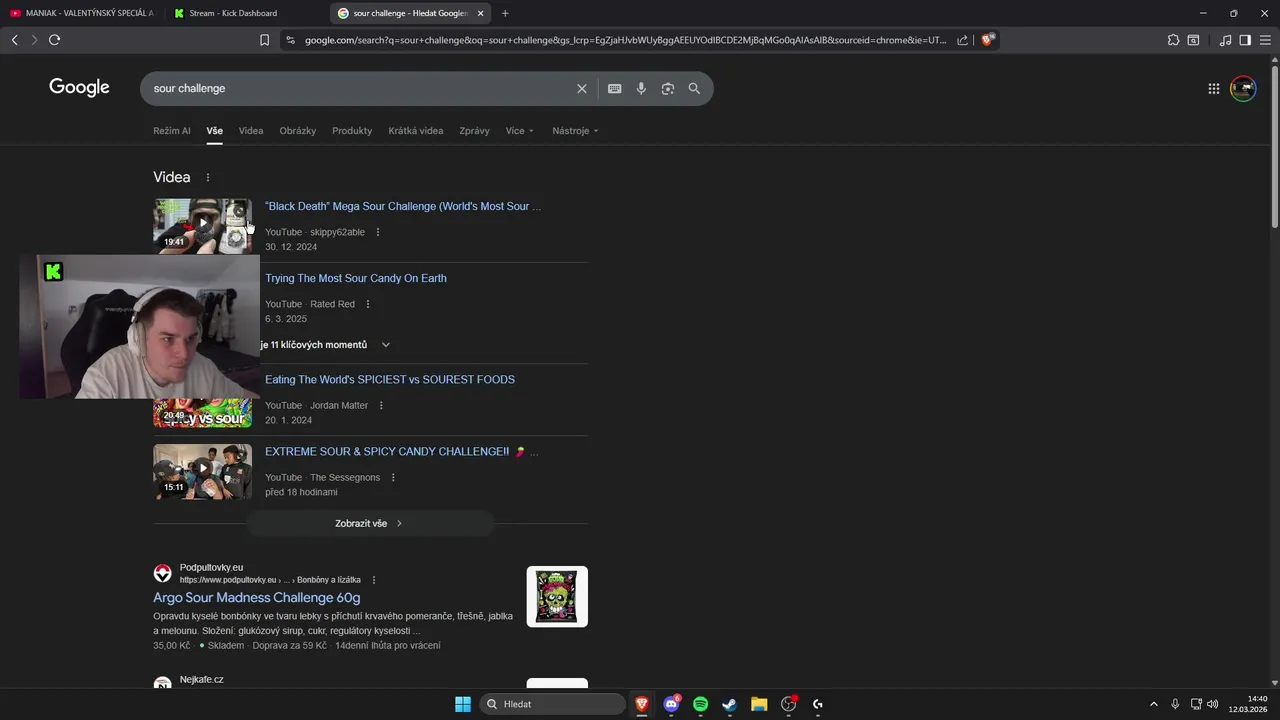Open Steam from the taskbar
This screenshot has height=720, width=1280.
(730, 704)
